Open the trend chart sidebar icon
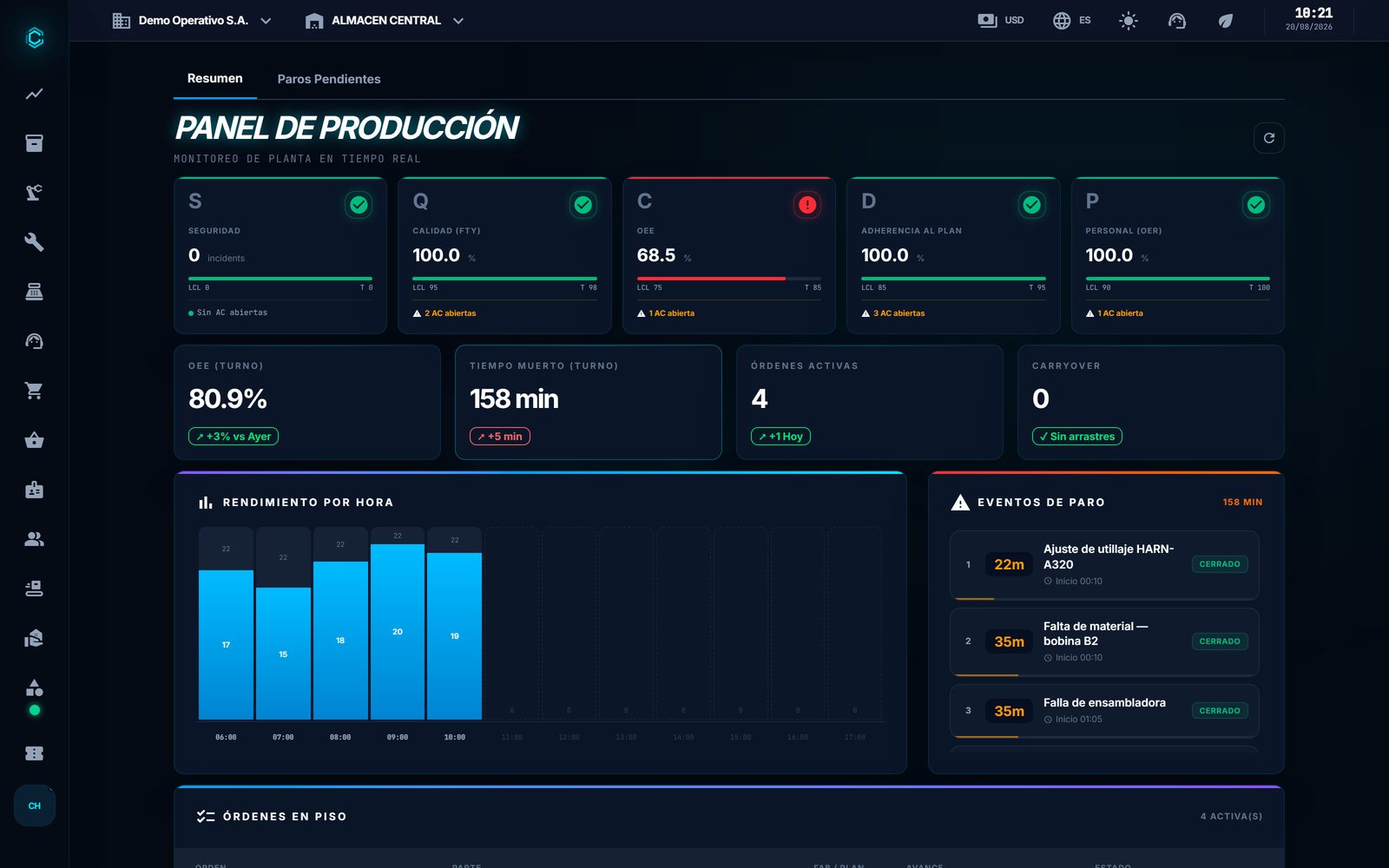The height and width of the screenshot is (868, 1389). click(34, 94)
